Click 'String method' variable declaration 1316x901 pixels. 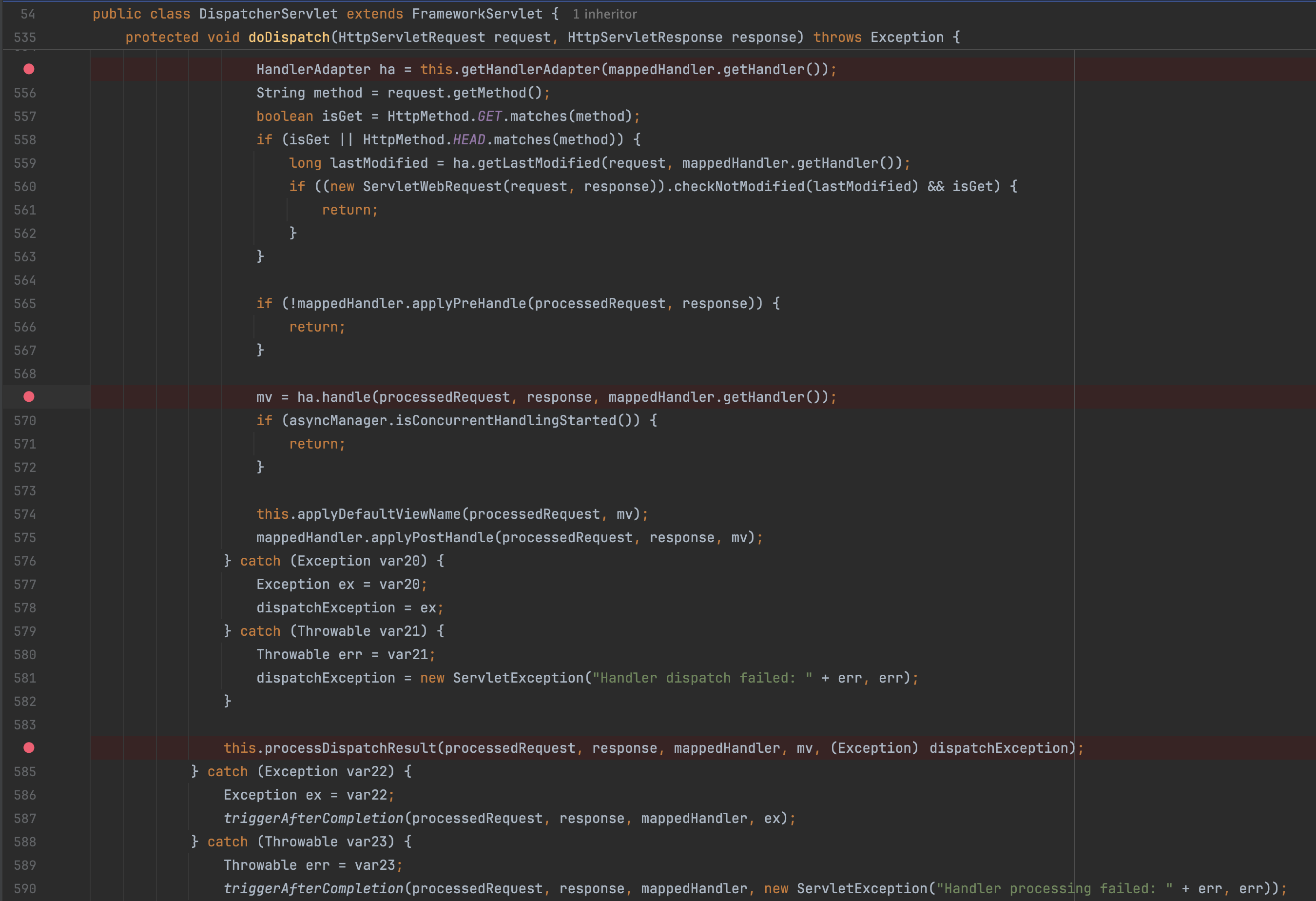309,93
